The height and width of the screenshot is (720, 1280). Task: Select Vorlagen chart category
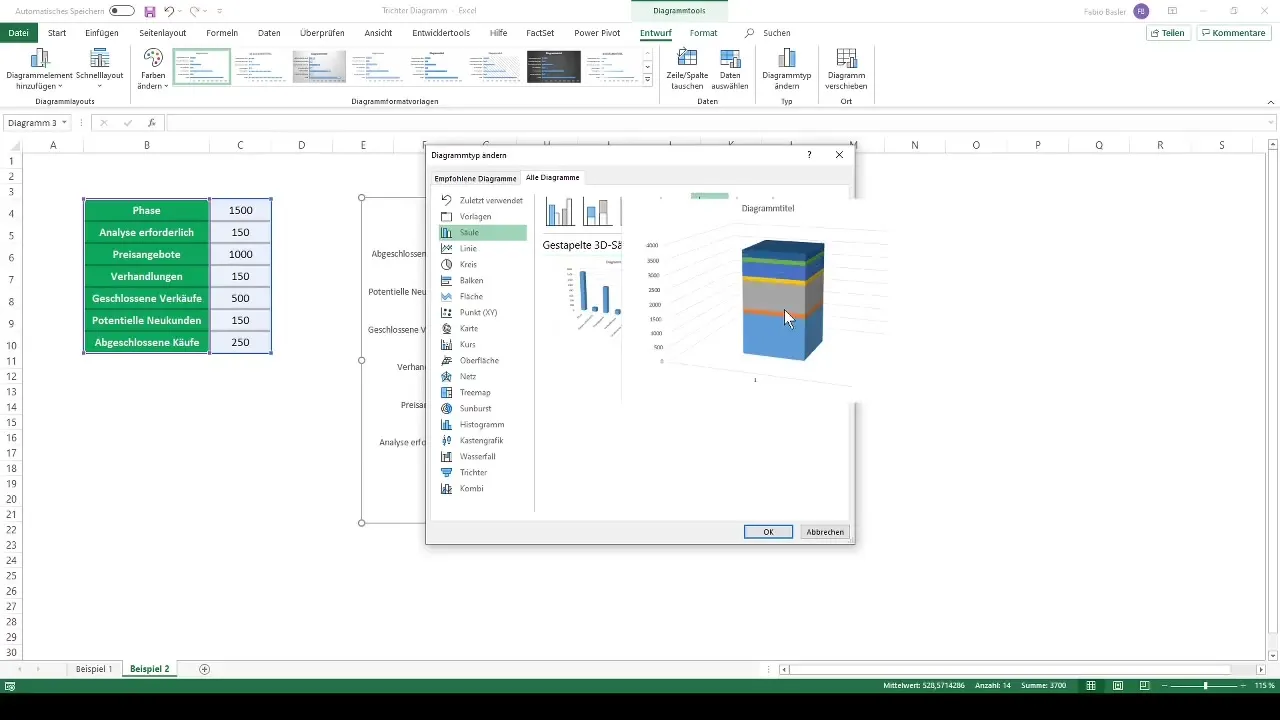483,216
